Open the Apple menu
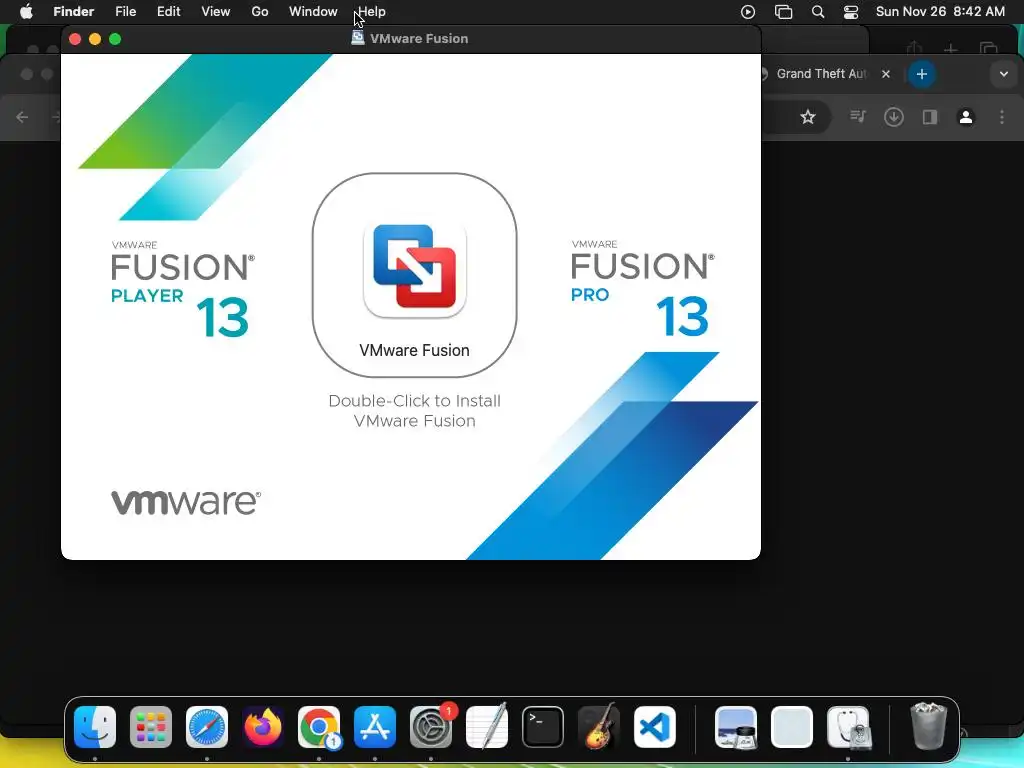The image size is (1024, 768). coord(26,11)
